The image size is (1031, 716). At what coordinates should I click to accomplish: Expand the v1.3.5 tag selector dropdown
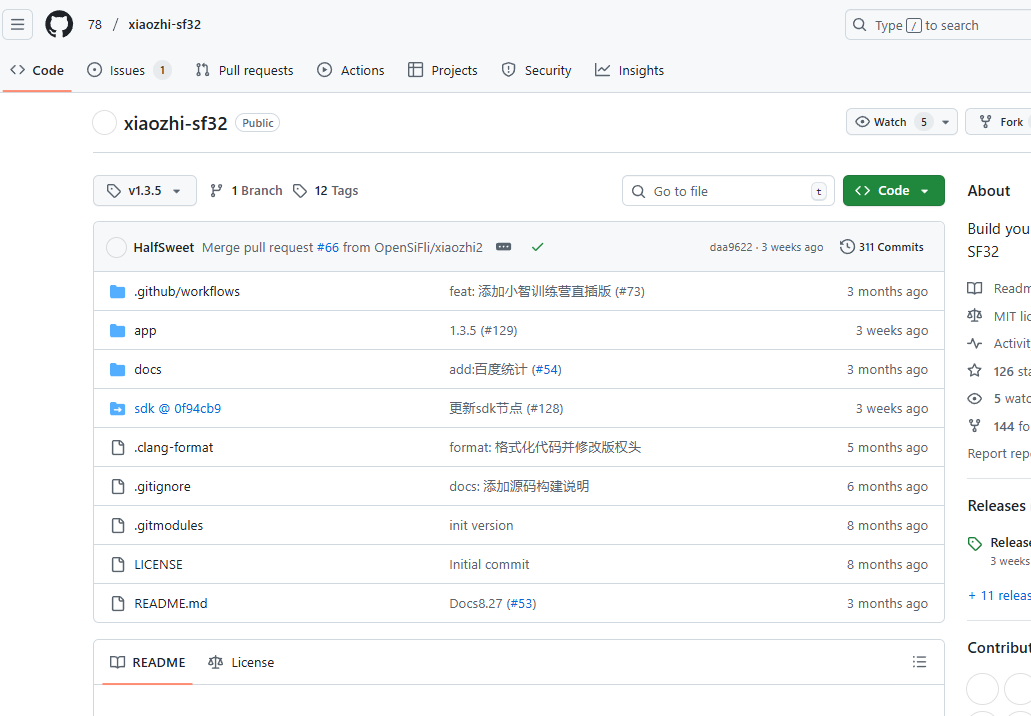145,191
